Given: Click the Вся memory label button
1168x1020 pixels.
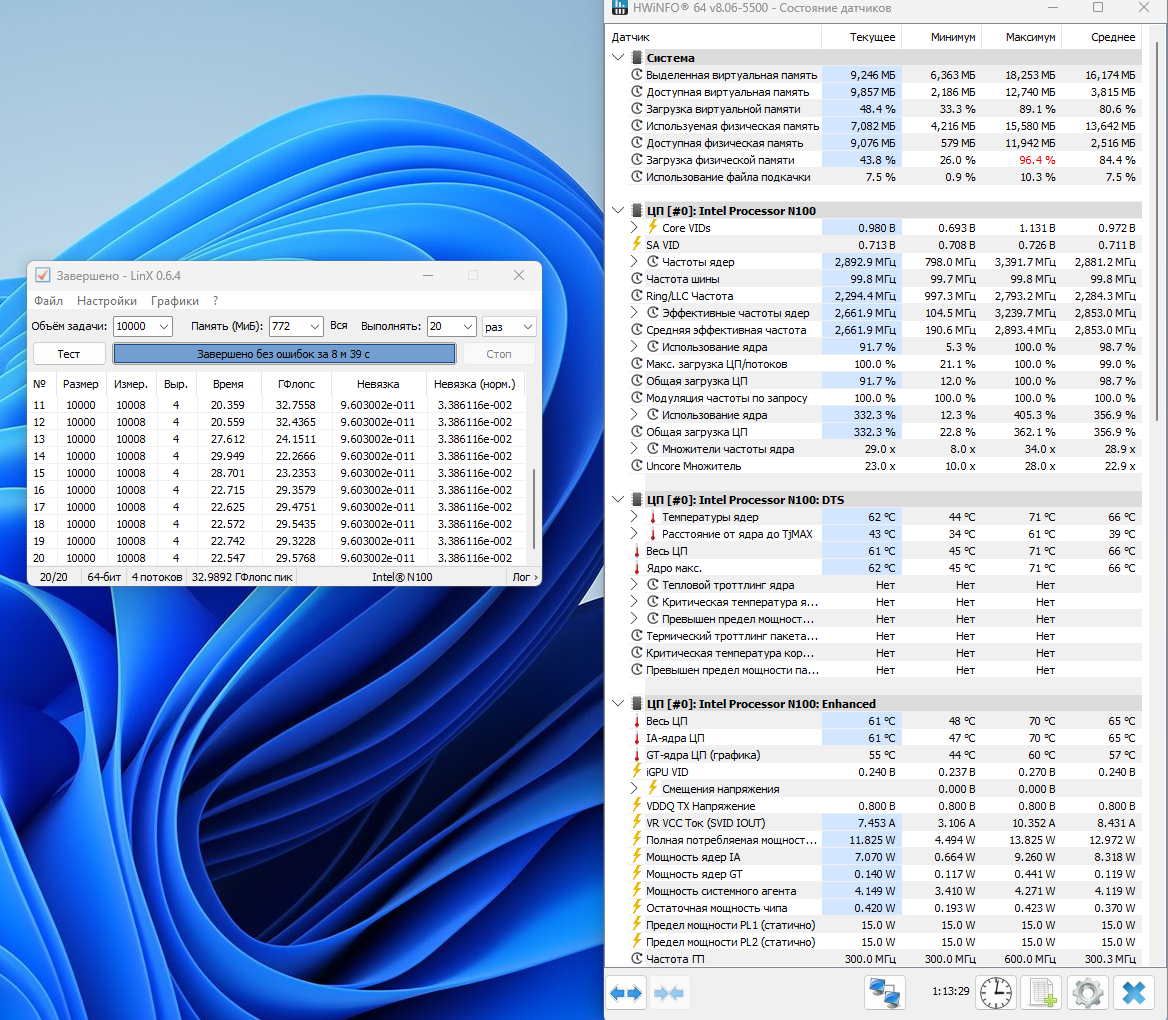Looking at the screenshot, I should tap(339, 326).
